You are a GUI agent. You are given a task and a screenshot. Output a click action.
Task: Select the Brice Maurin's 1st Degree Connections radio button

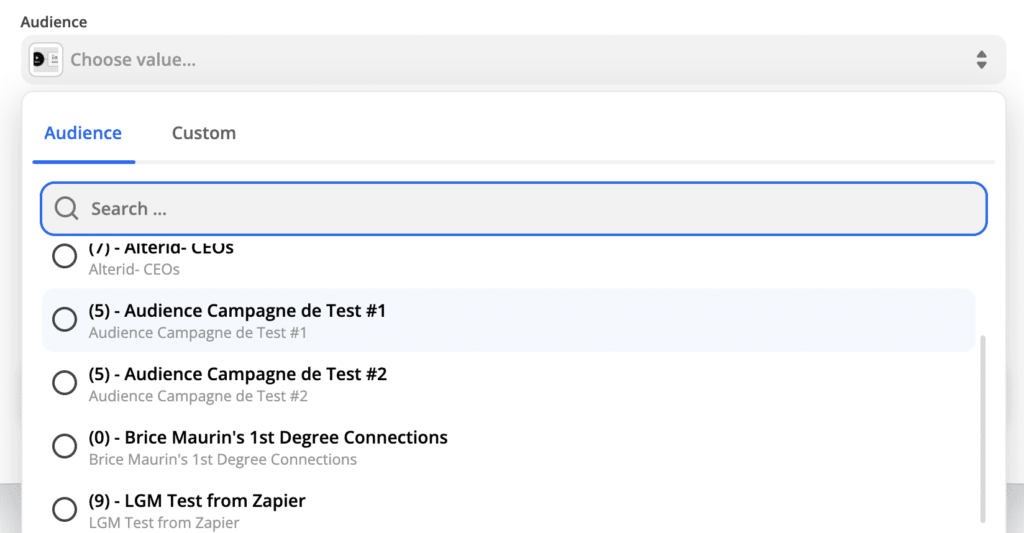point(65,446)
